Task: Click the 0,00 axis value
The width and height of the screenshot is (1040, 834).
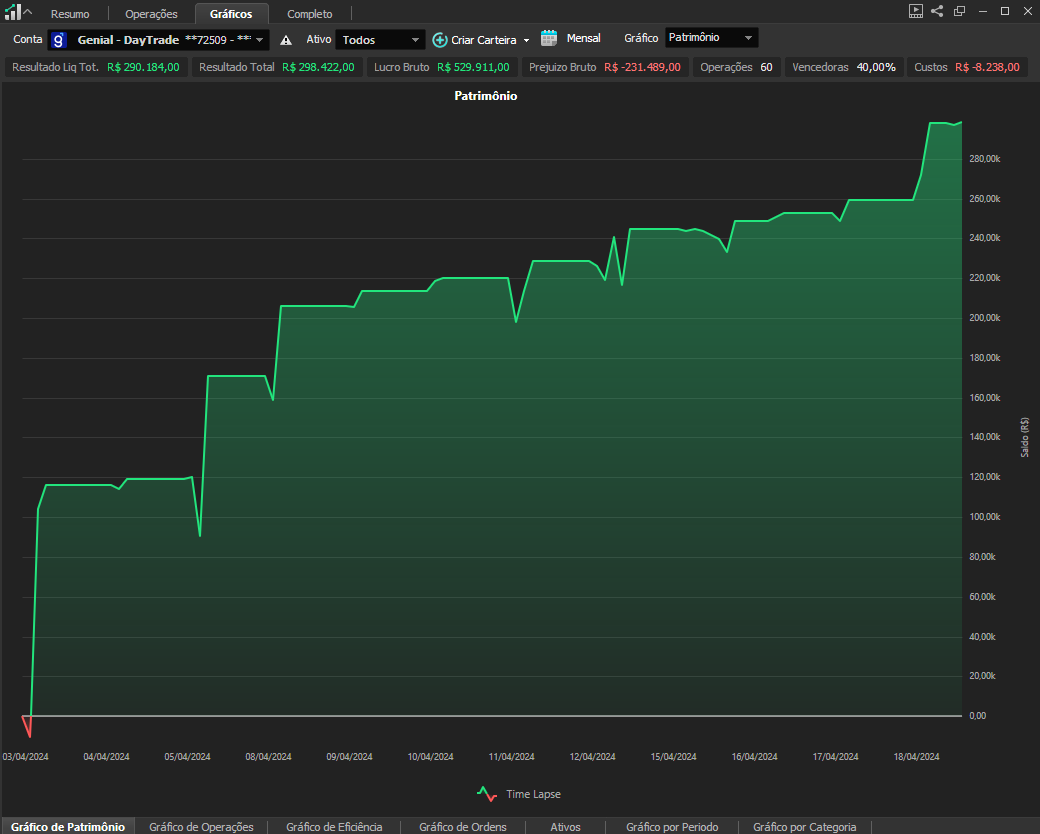Action: [x=978, y=715]
